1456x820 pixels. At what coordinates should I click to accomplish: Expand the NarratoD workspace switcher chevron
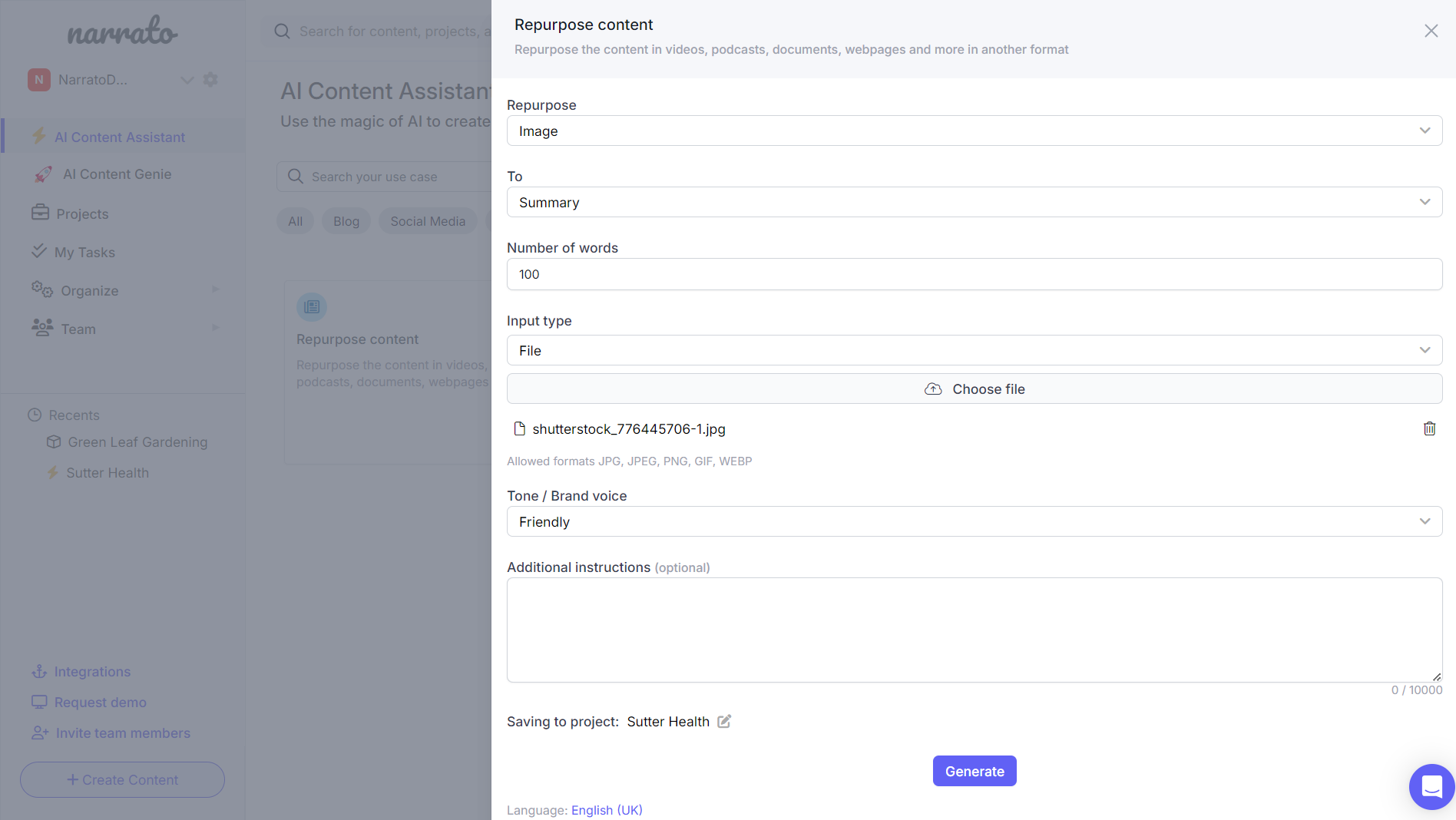pos(187,80)
